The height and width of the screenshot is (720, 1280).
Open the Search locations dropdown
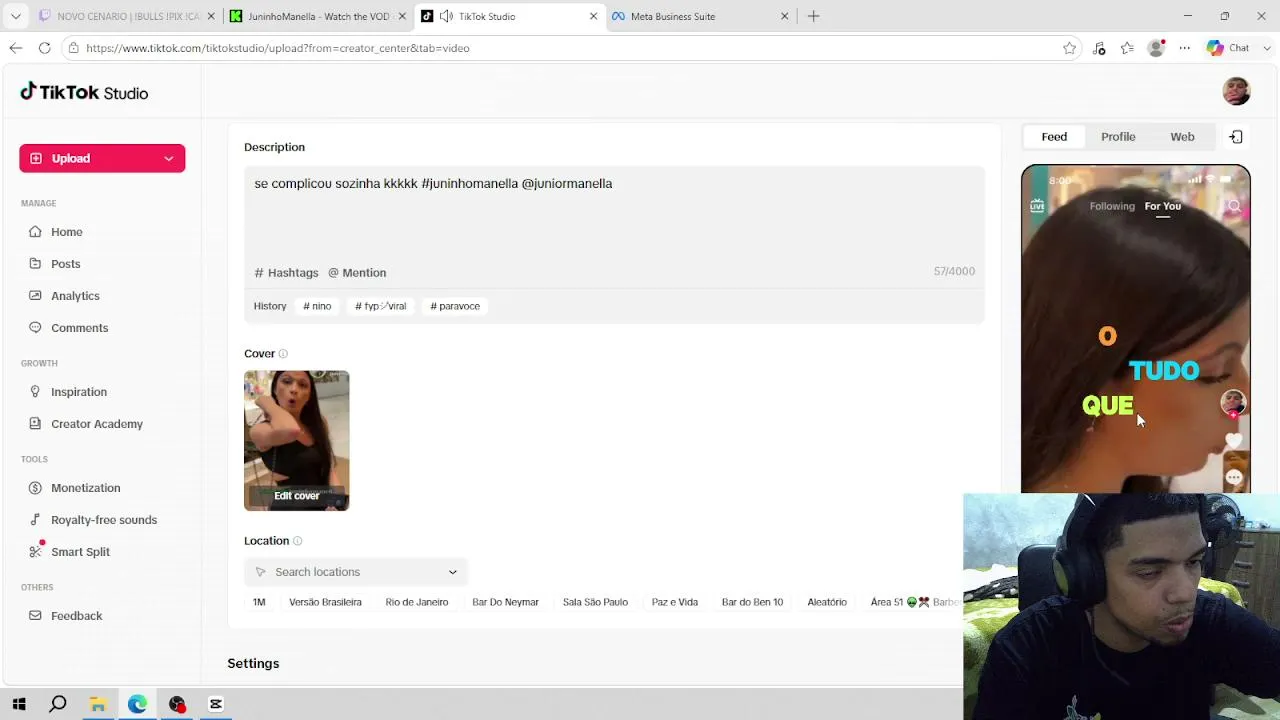click(356, 572)
